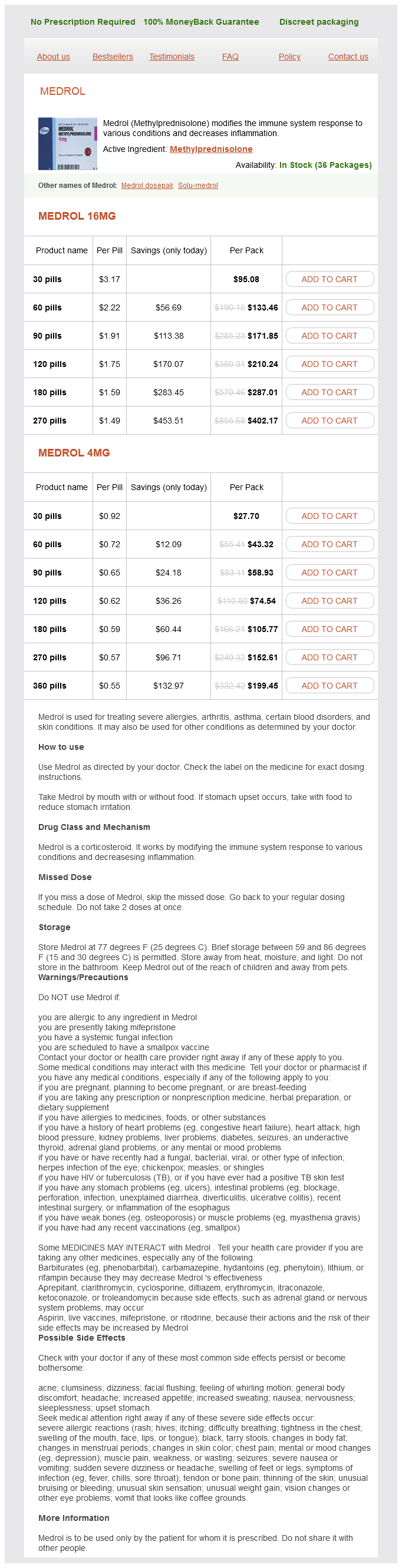This screenshot has width=402, height=1568.
Task: Go to Bestsellers in navigation
Action: pyautogui.click(x=113, y=57)
